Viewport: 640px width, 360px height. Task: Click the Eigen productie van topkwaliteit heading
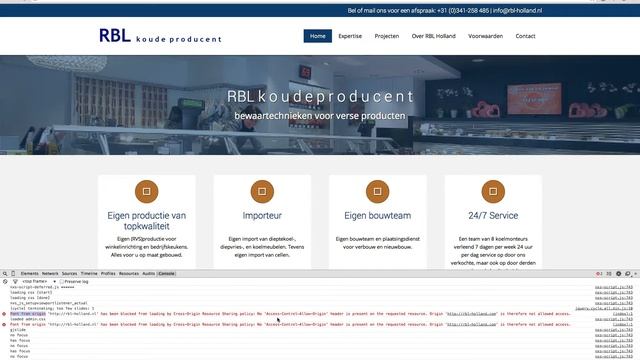147,221
